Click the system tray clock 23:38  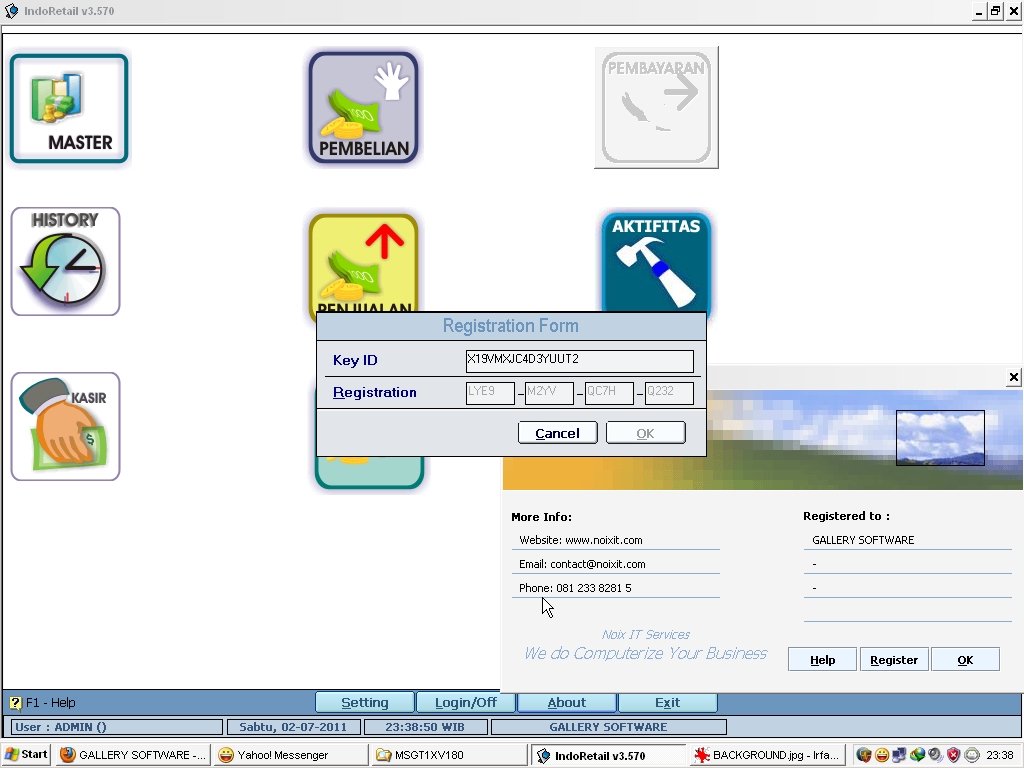coord(1000,755)
